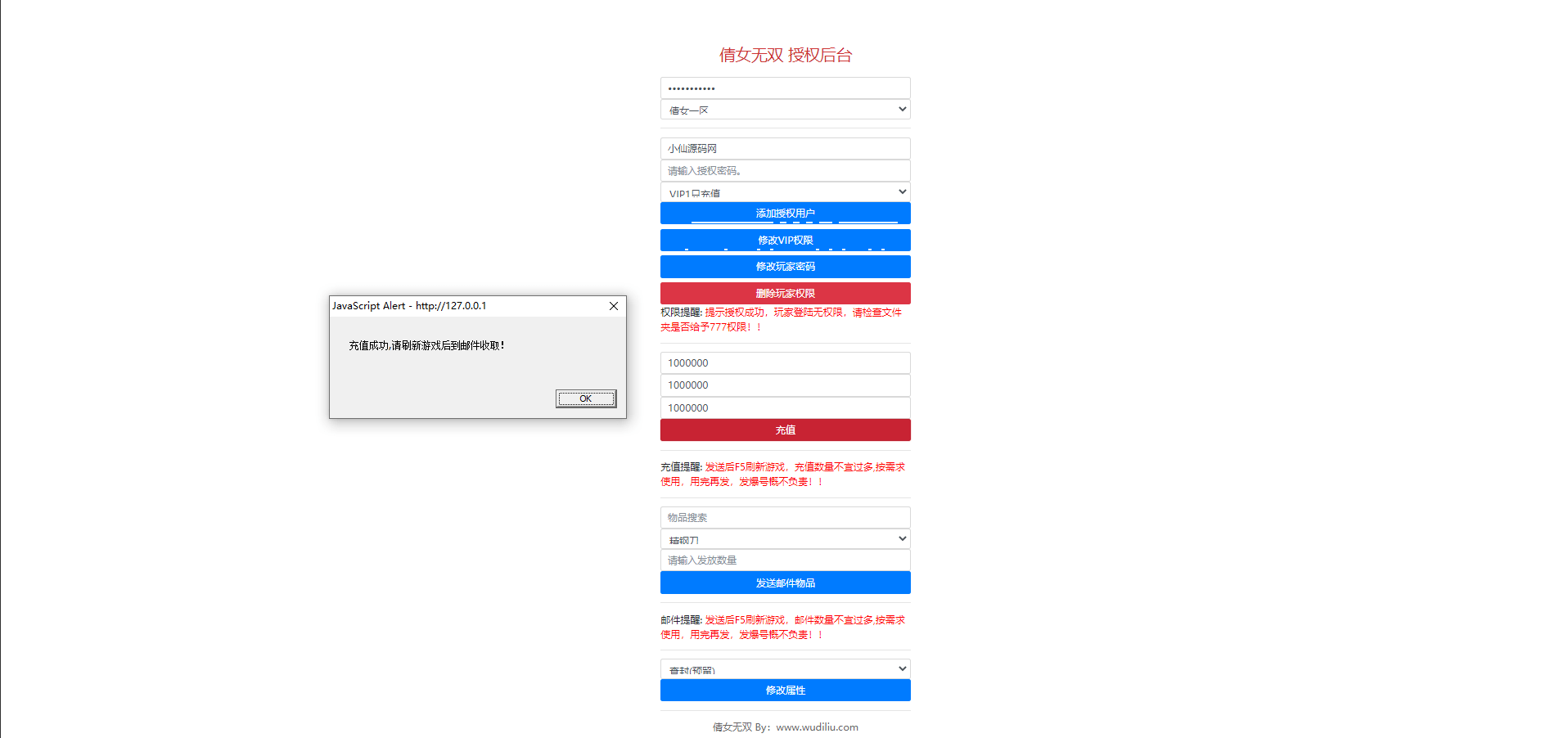Click the topmost 1000000 amount field
1568x738 pixels.
point(786,363)
